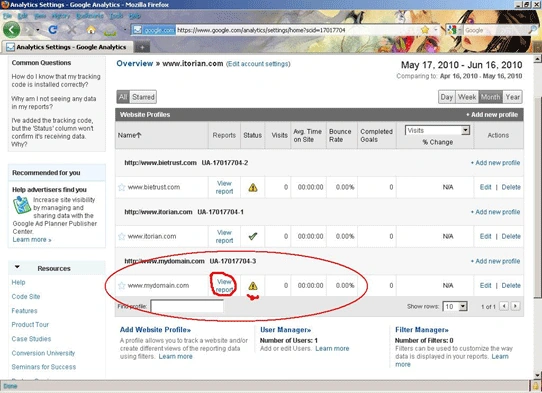The image size is (542, 393).
Task: Open the back/forward history dropdown arrow
Action: [38, 30]
